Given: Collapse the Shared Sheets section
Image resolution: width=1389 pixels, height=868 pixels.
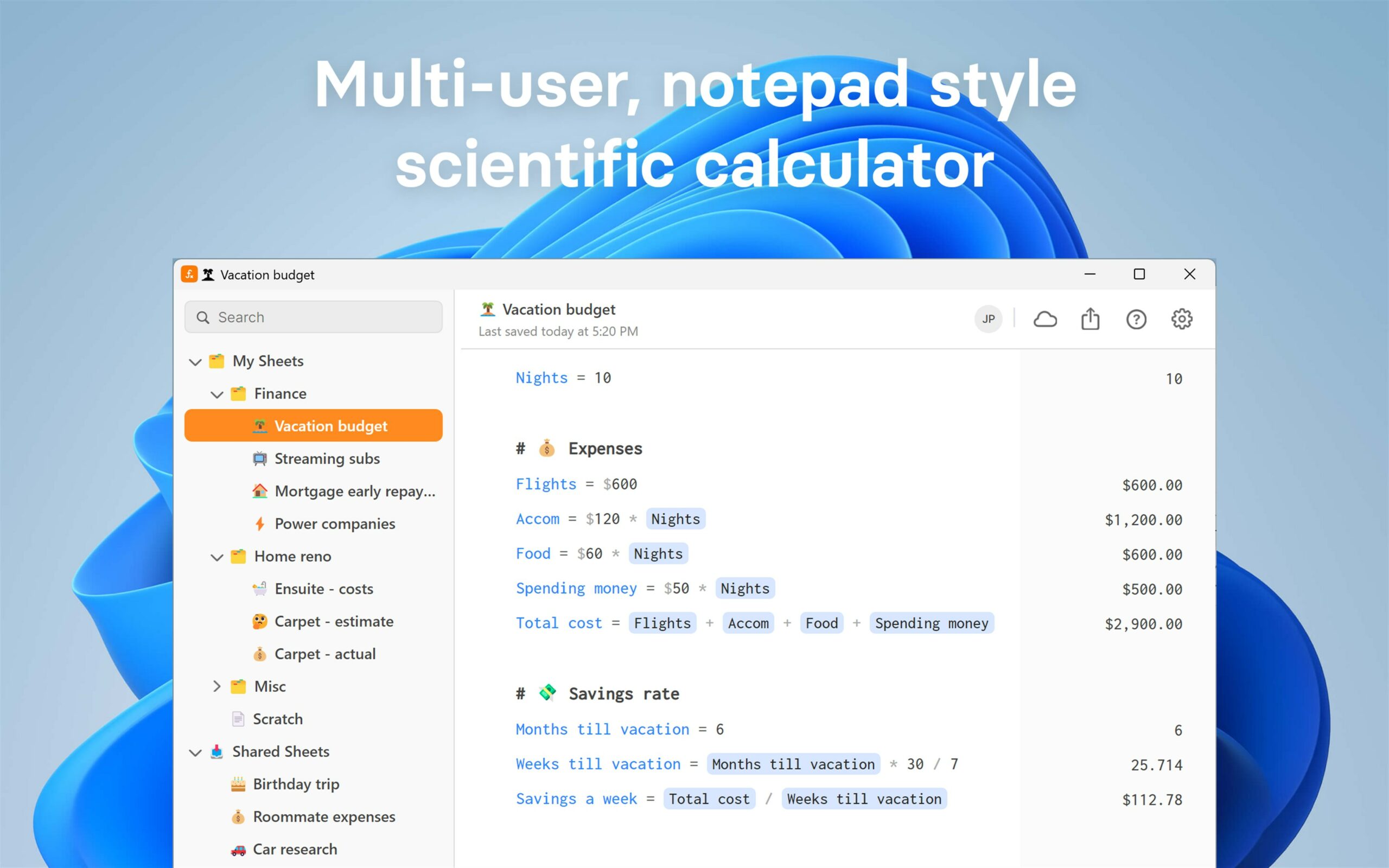Looking at the screenshot, I should [195, 752].
